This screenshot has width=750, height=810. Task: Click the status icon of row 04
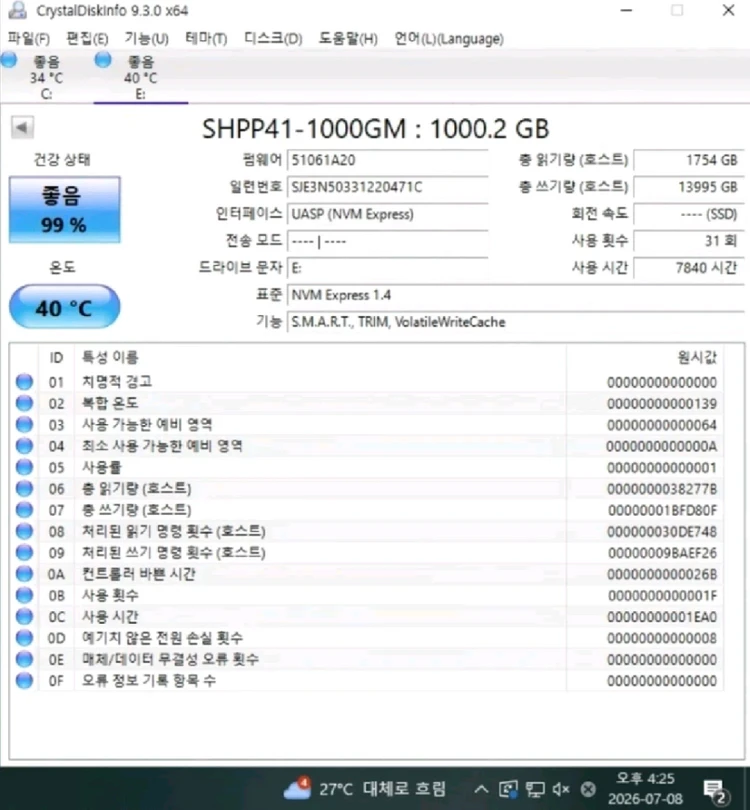(x=24, y=446)
